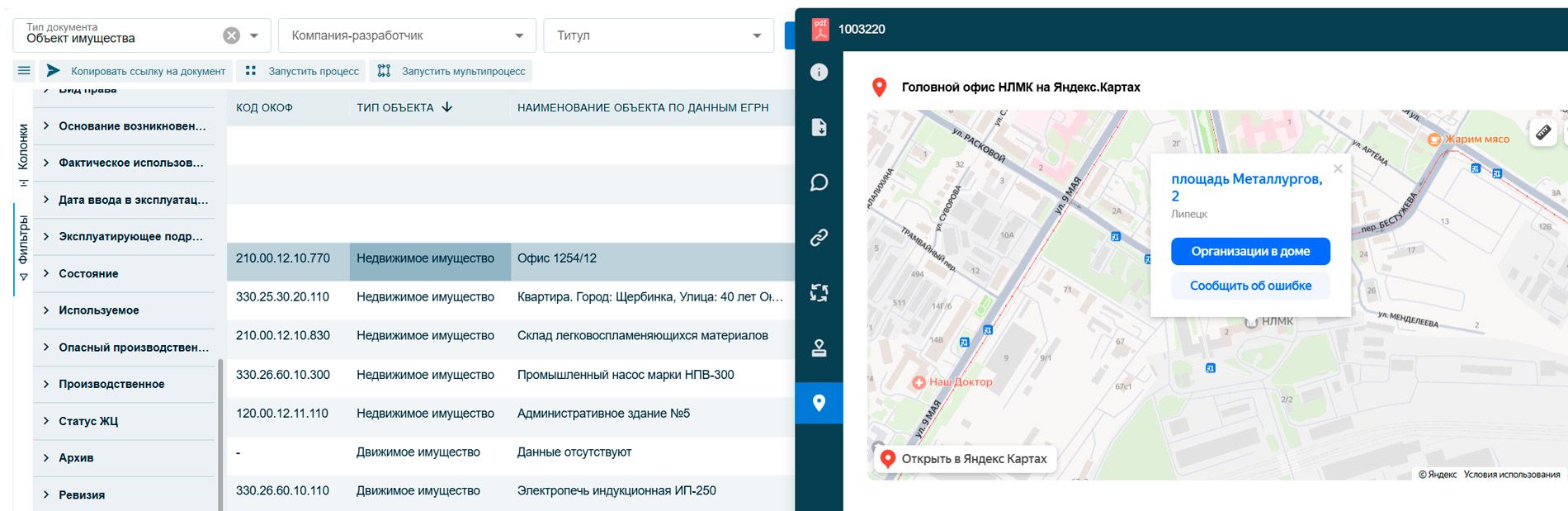Image resolution: width=1568 pixels, height=511 pixels.
Task: Click the ruler tool on the map
Action: (1542, 132)
